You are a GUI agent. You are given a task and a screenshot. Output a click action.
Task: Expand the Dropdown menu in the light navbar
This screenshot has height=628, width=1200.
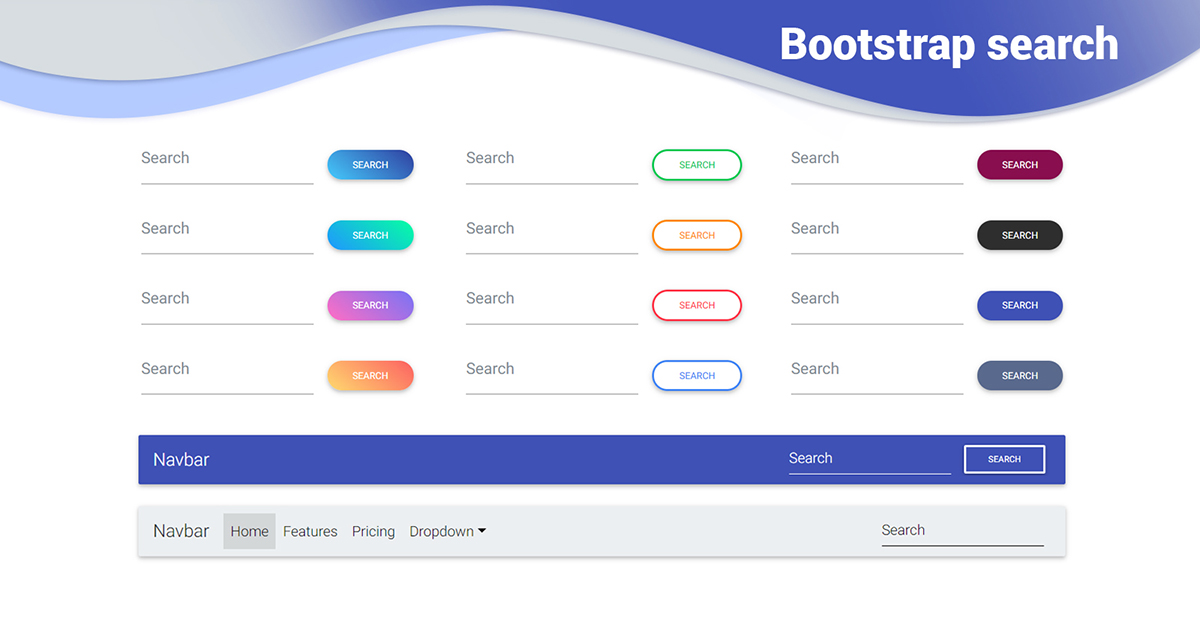[447, 531]
